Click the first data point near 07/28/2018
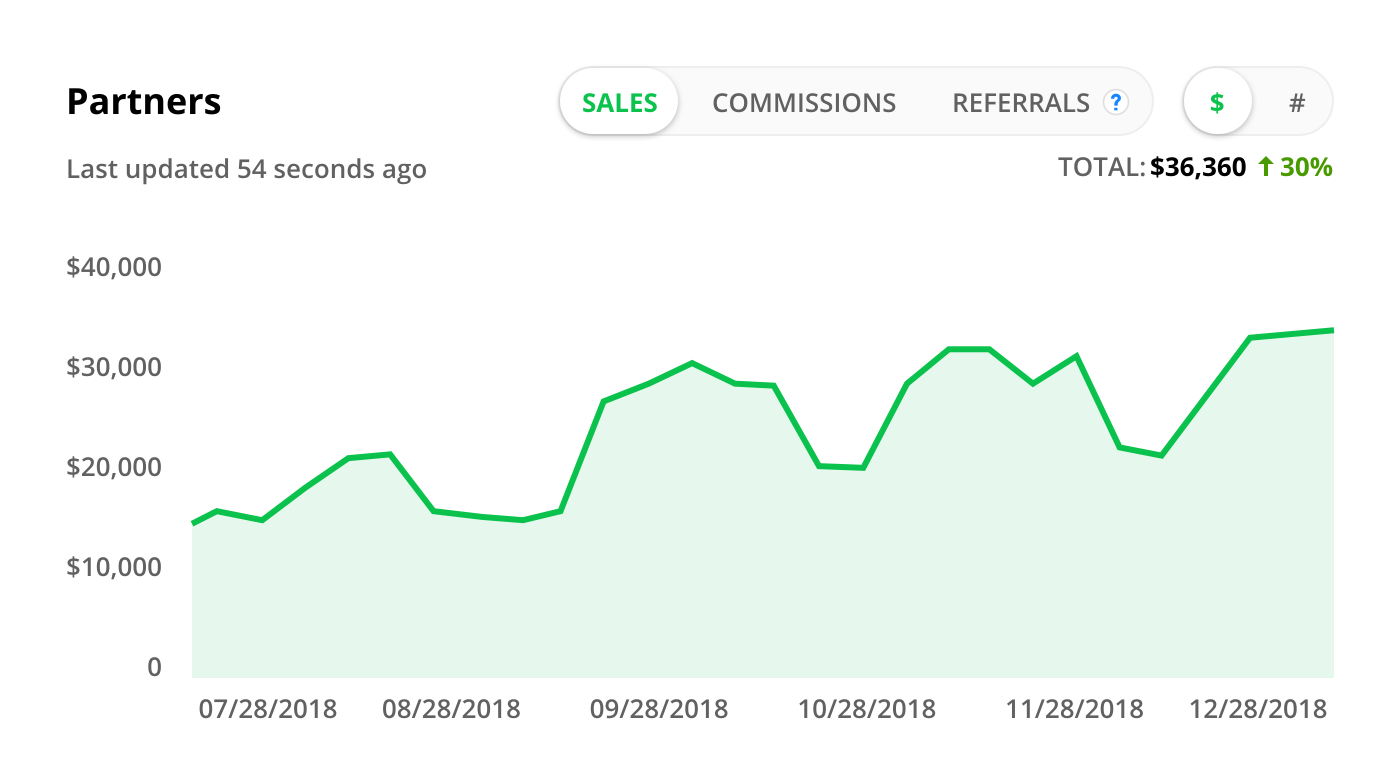This screenshot has width=1400, height=784. click(x=192, y=521)
